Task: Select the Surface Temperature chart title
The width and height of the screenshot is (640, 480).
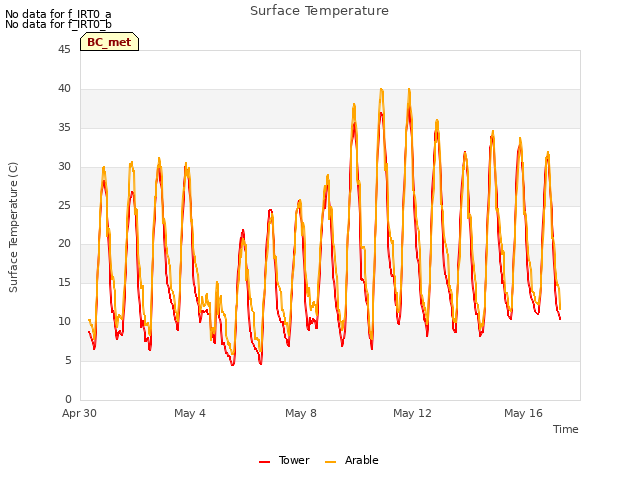Action: 319,11
